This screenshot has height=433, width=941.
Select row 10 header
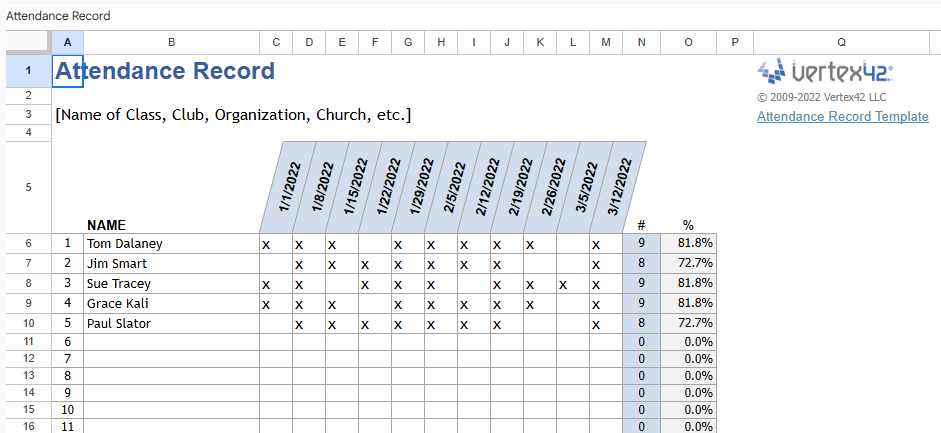(28, 324)
